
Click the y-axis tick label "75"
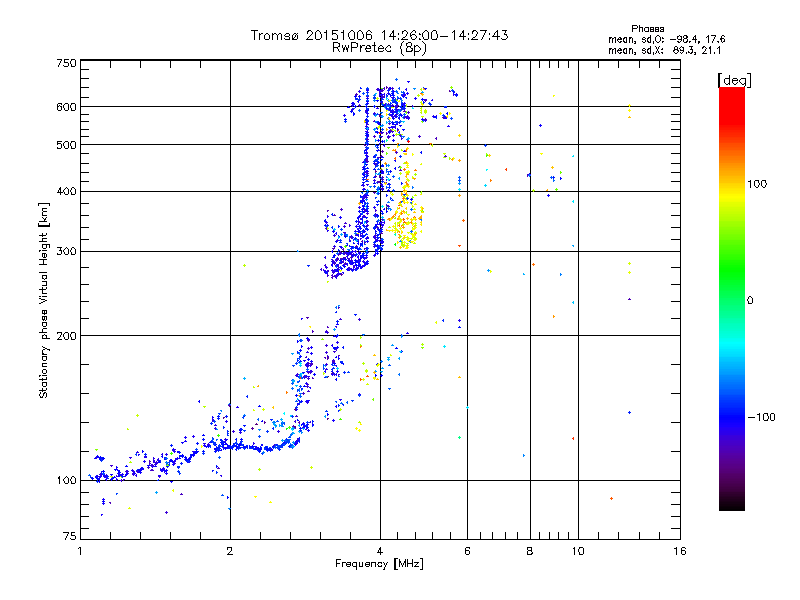click(70, 537)
